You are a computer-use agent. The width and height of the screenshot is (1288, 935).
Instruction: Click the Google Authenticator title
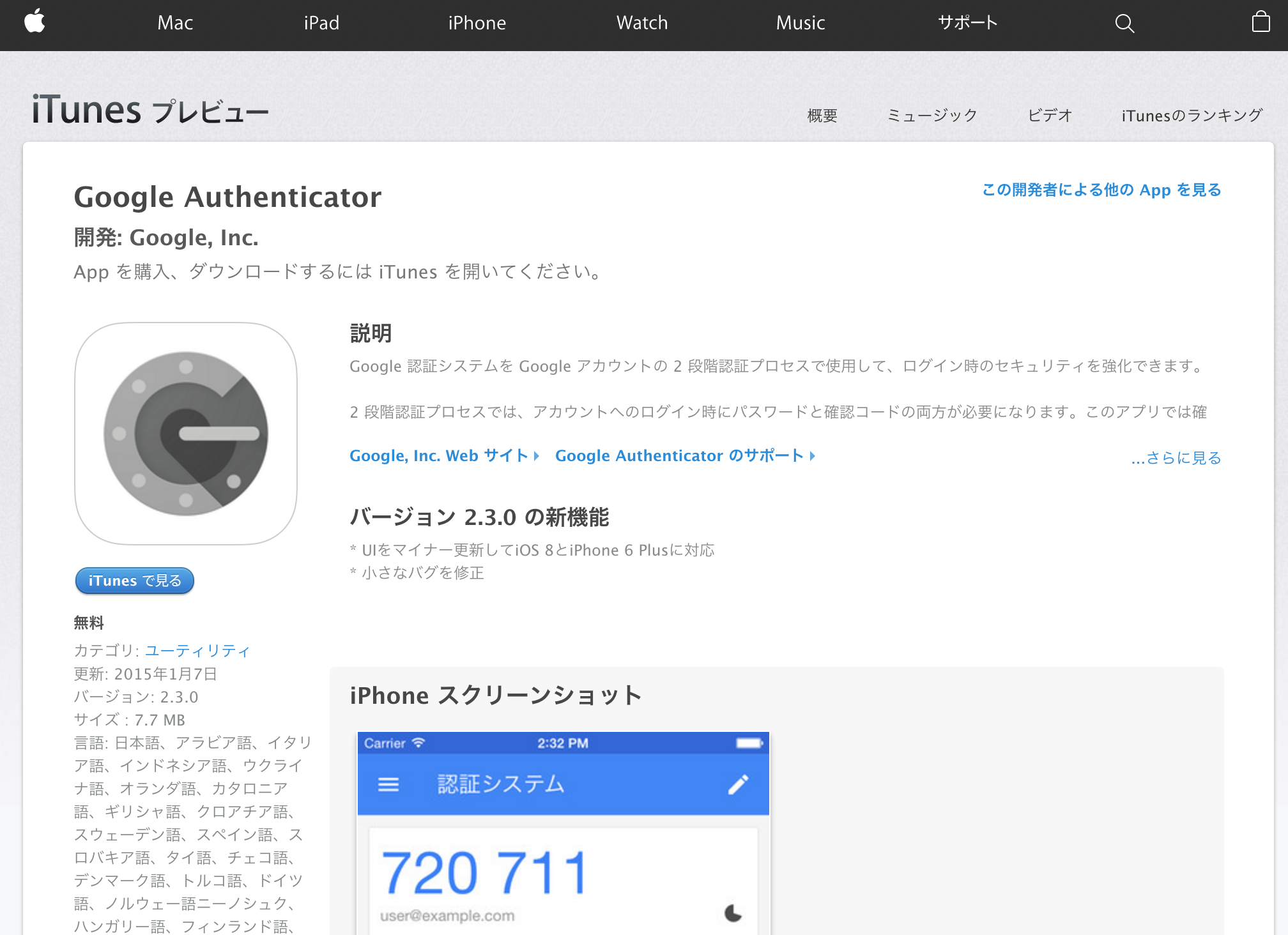[227, 197]
